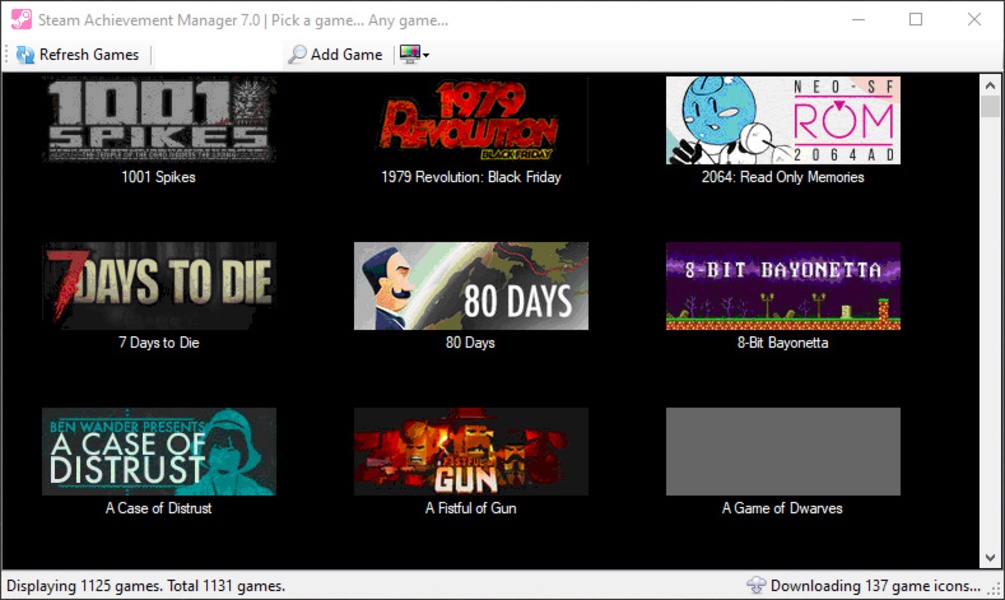Open the monitor filter dropdown icon
1005x600 pixels.
coord(413,54)
